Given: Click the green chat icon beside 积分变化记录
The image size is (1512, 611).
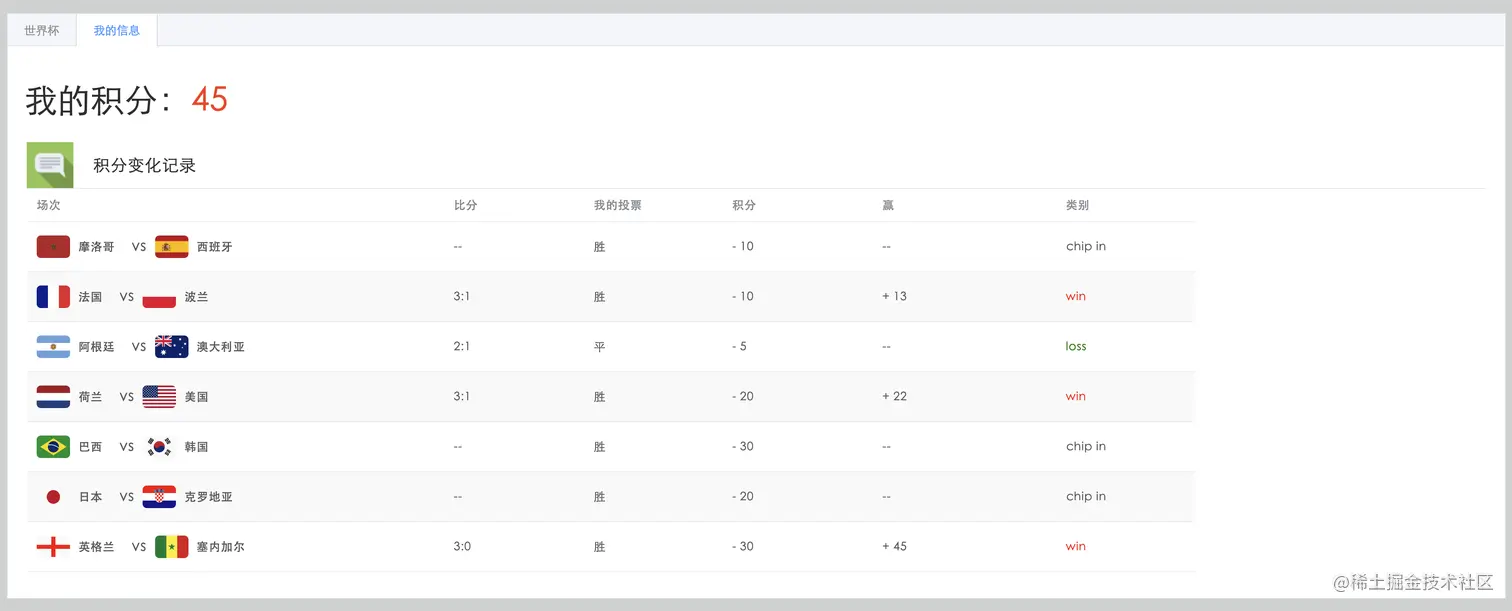Looking at the screenshot, I should 49,164.
